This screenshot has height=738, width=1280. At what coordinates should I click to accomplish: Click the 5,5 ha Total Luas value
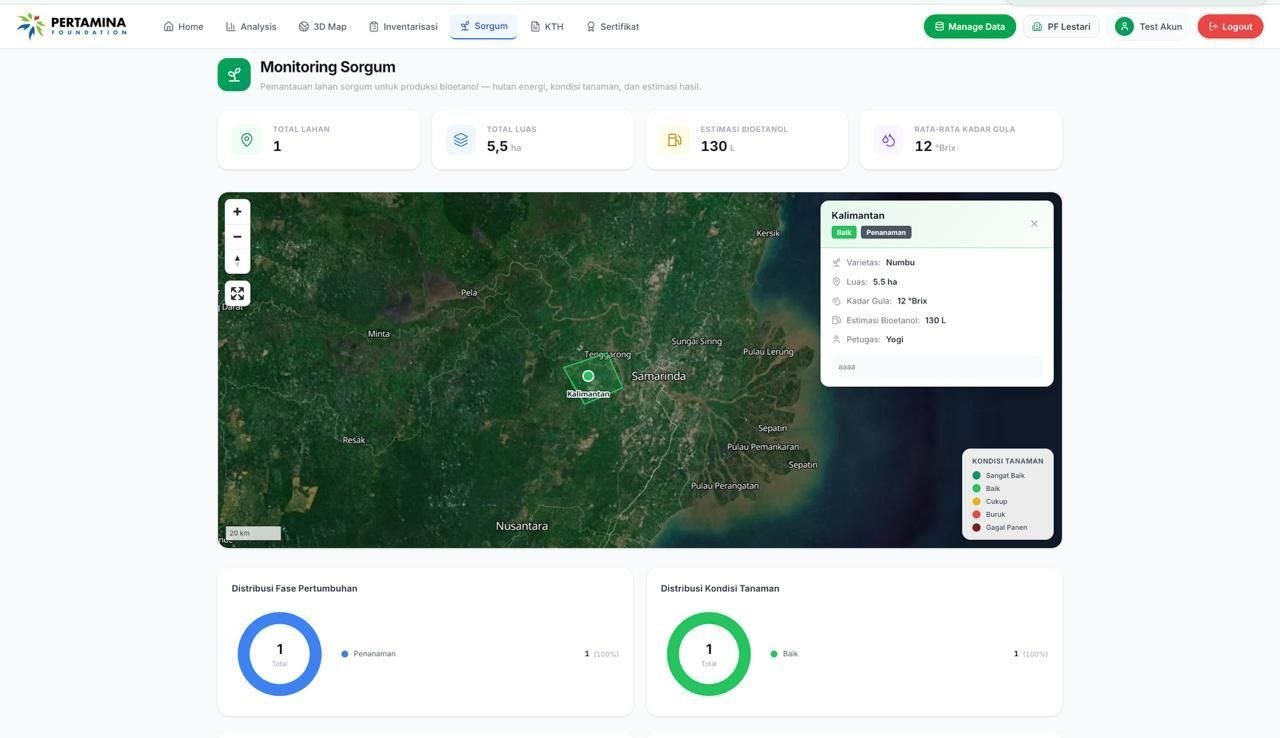pyautogui.click(x=504, y=147)
